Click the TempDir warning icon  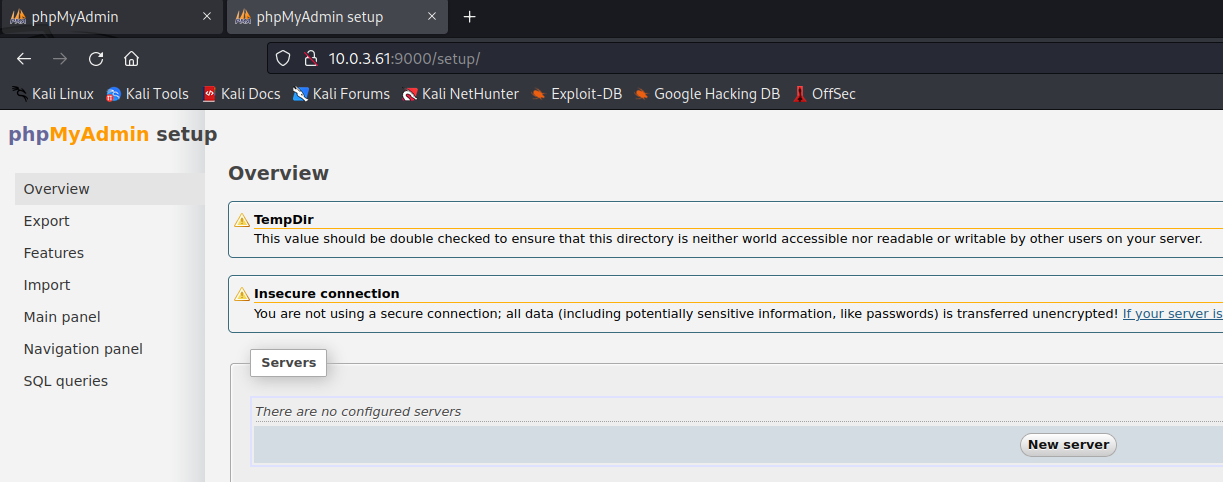[x=242, y=220]
